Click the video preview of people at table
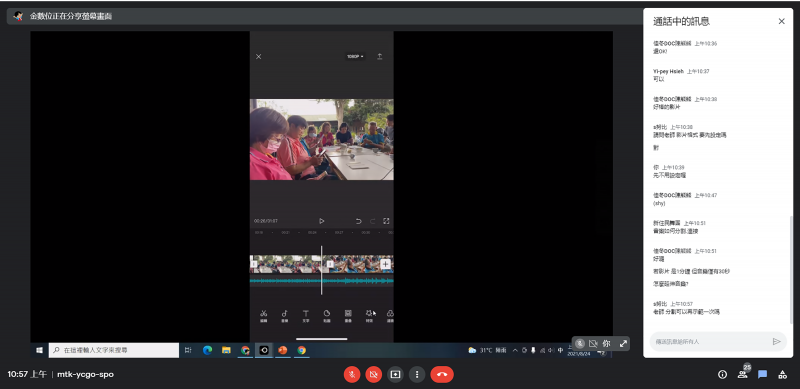Image resolution: width=800 pixels, height=389 pixels. pyautogui.click(x=321, y=139)
